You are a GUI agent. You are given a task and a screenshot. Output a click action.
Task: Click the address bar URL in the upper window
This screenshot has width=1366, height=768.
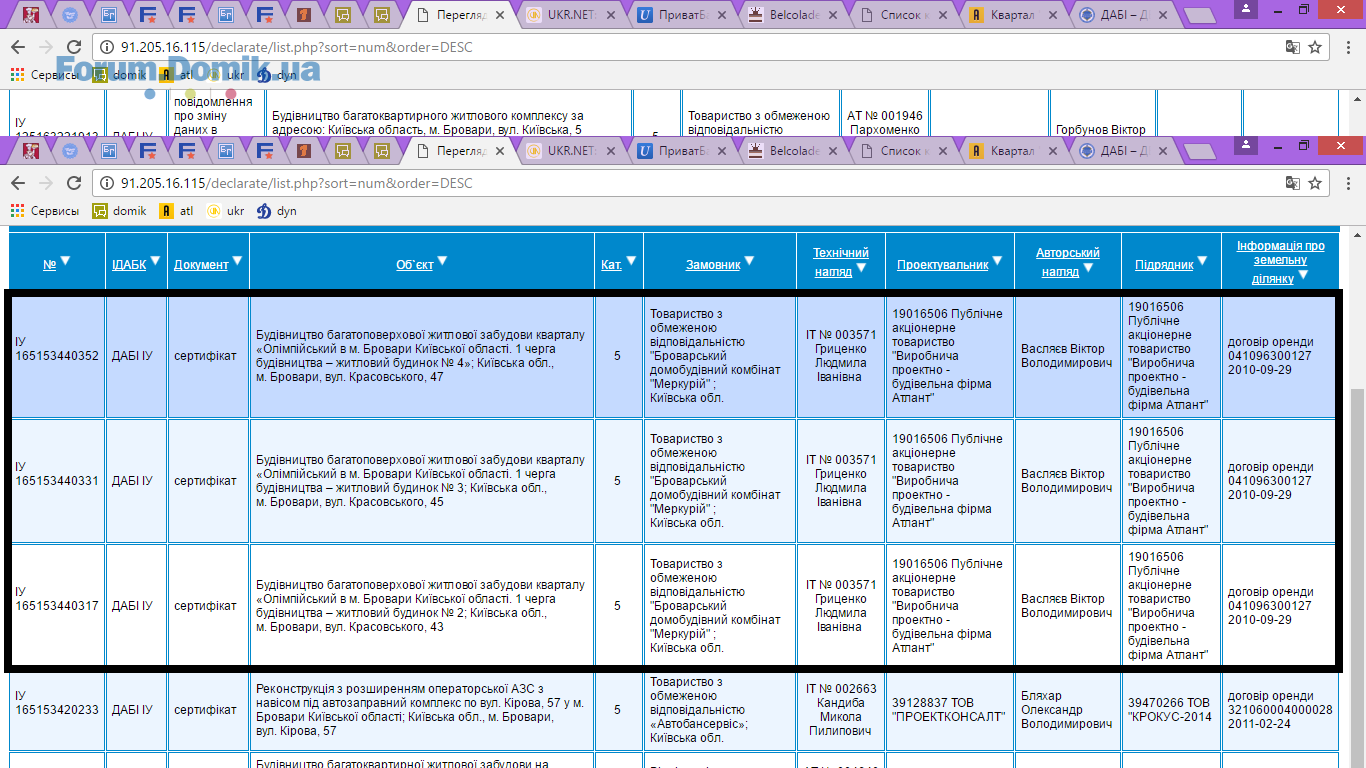click(296, 47)
